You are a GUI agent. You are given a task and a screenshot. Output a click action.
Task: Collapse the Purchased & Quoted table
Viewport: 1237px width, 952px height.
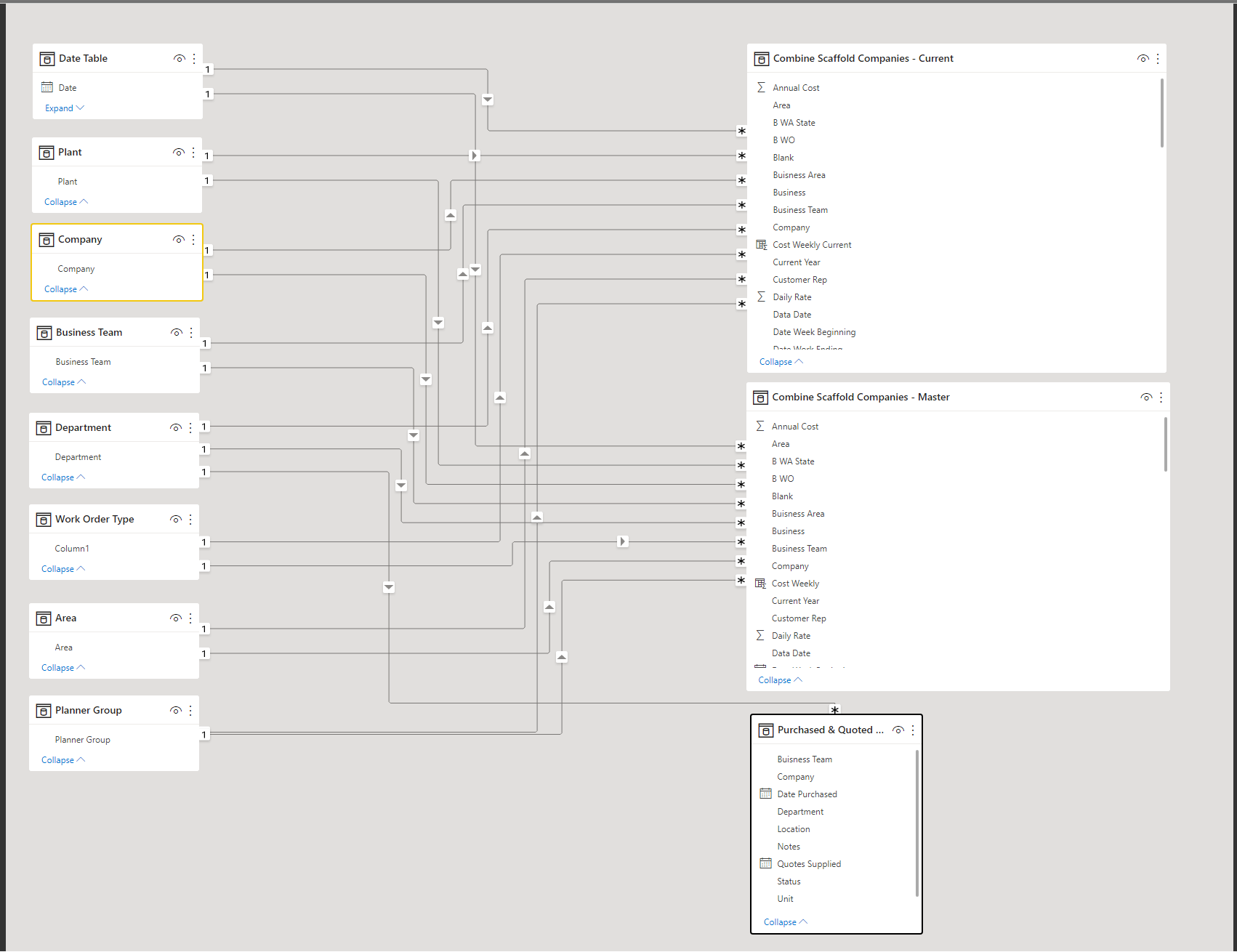click(x=786, y=922)
